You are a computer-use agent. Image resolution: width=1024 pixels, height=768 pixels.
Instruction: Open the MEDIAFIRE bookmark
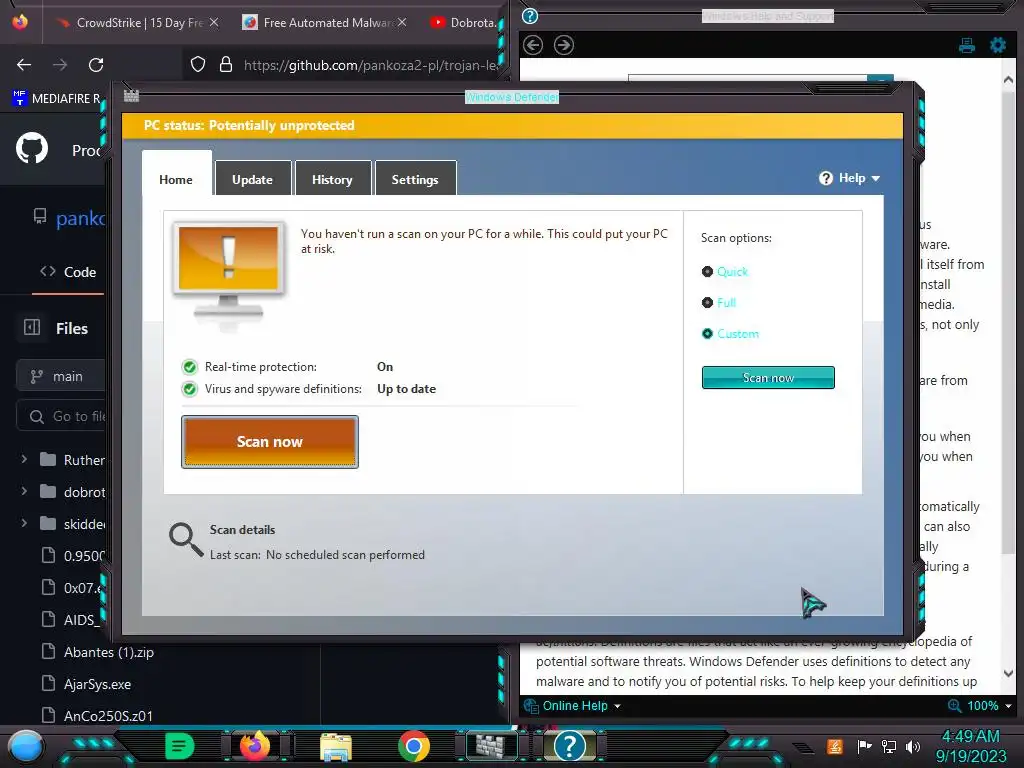[x=57, y=99]
